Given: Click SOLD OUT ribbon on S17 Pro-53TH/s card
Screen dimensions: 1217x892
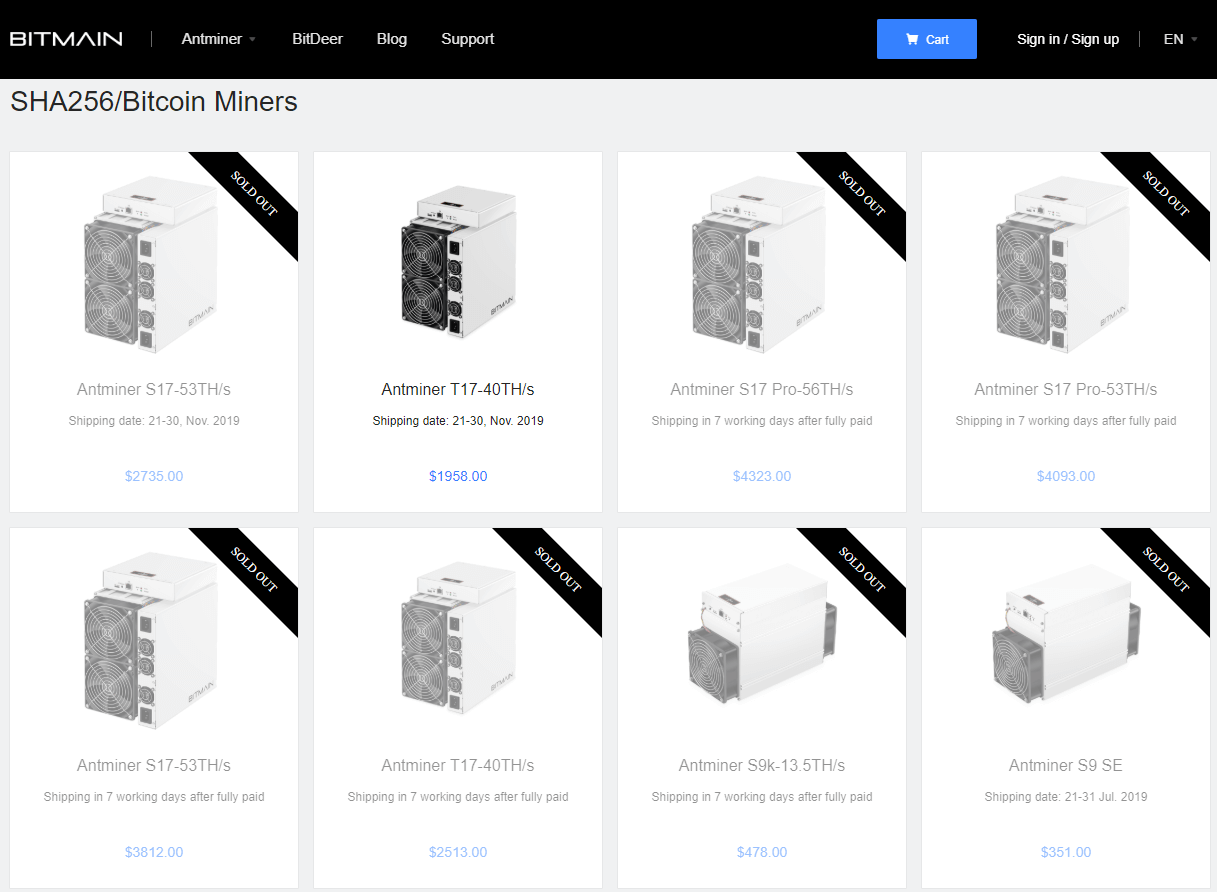Looking at the screenshot, I should [1165, 194].
